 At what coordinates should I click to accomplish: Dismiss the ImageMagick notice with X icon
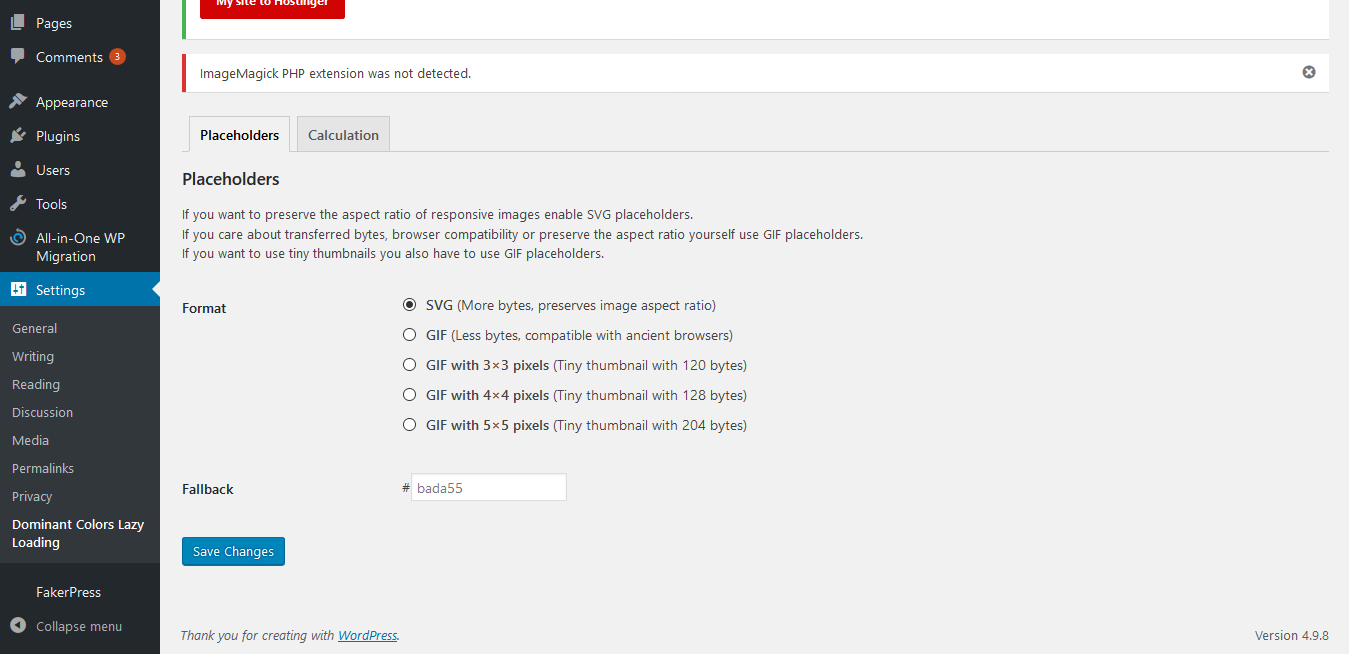pyautogui.click(x=1309, y=72)
